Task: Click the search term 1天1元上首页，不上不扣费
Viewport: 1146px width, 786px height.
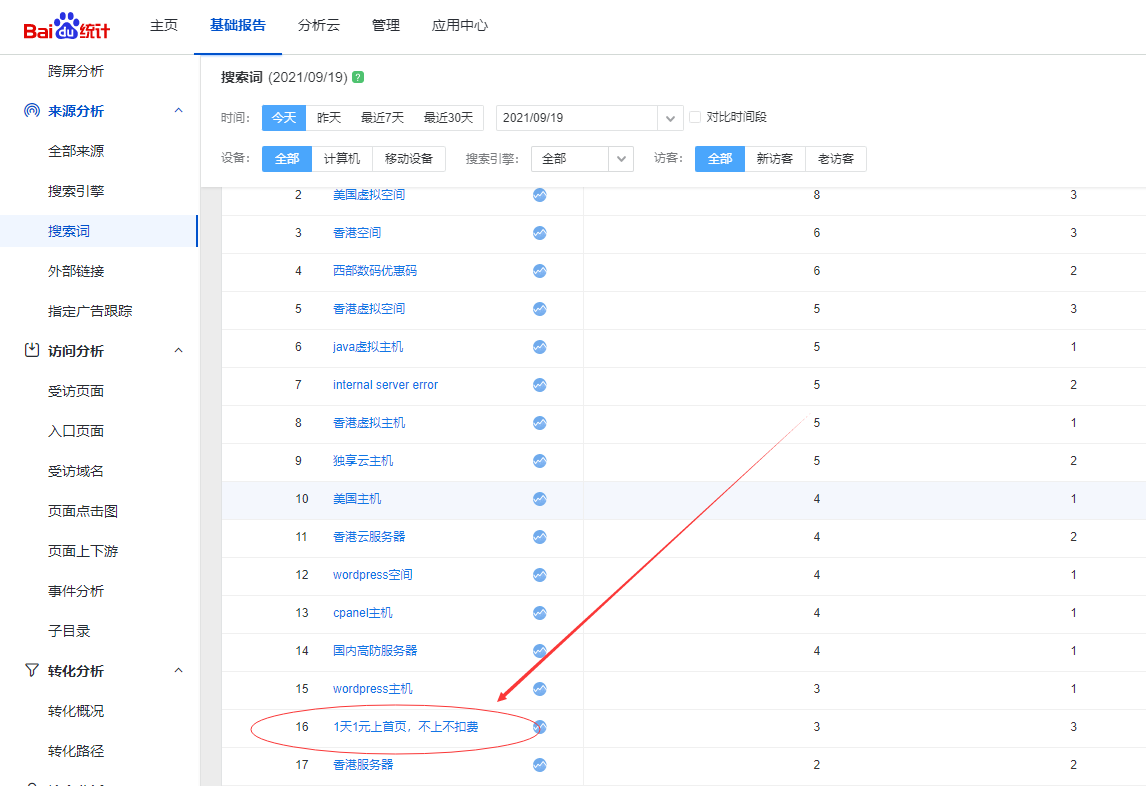Action: tap(406, 727)
